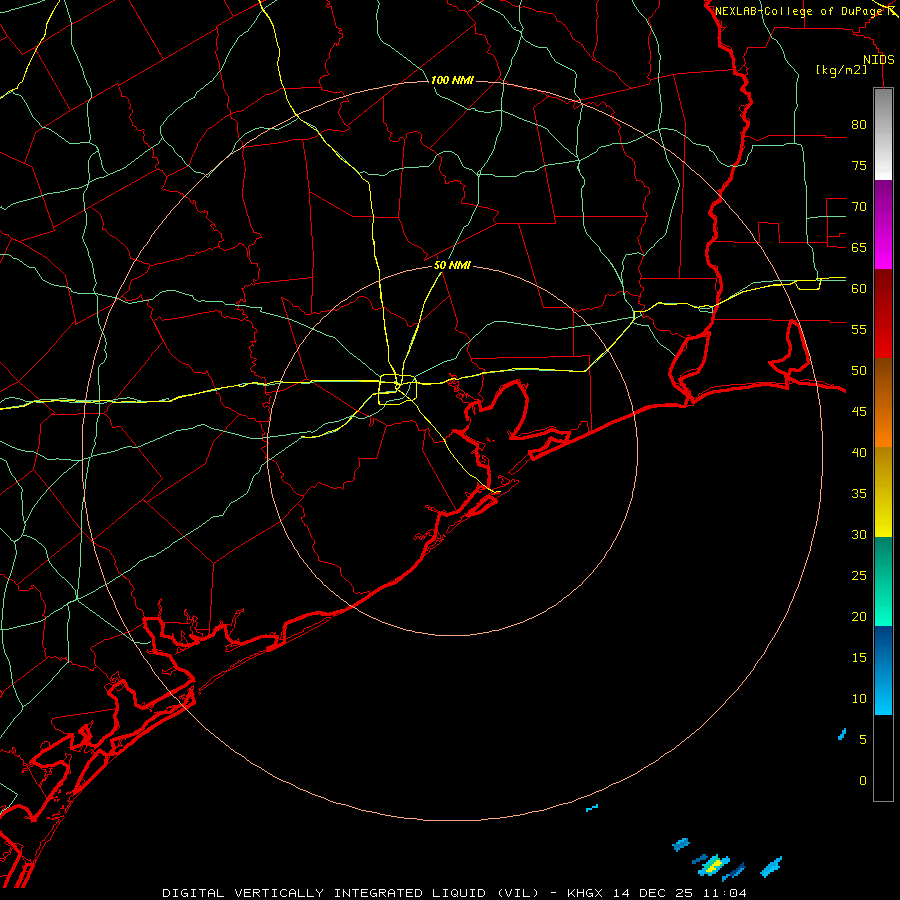Click the "40" value on the VIL scale
Screen dimensions: 900x900
pos(859,452)
